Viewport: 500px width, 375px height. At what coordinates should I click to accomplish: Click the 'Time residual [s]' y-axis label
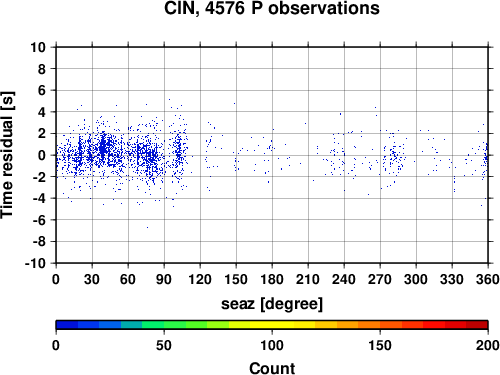pos(7,155)
